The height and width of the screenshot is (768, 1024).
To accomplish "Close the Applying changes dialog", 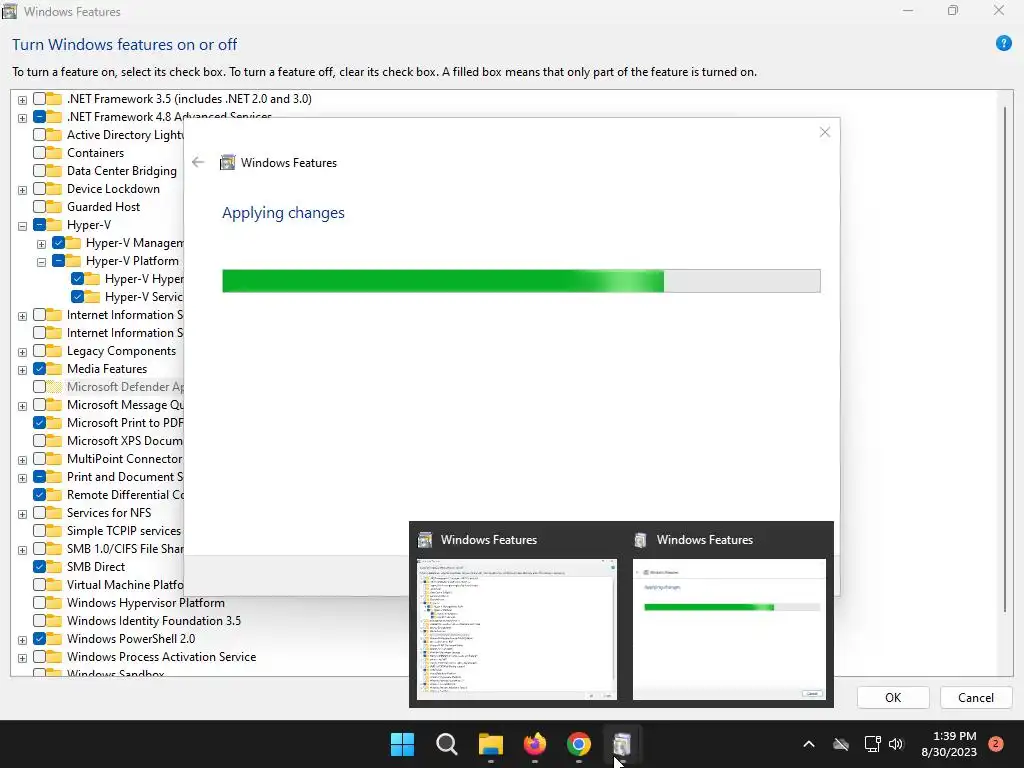I will (x=825, y=132).
